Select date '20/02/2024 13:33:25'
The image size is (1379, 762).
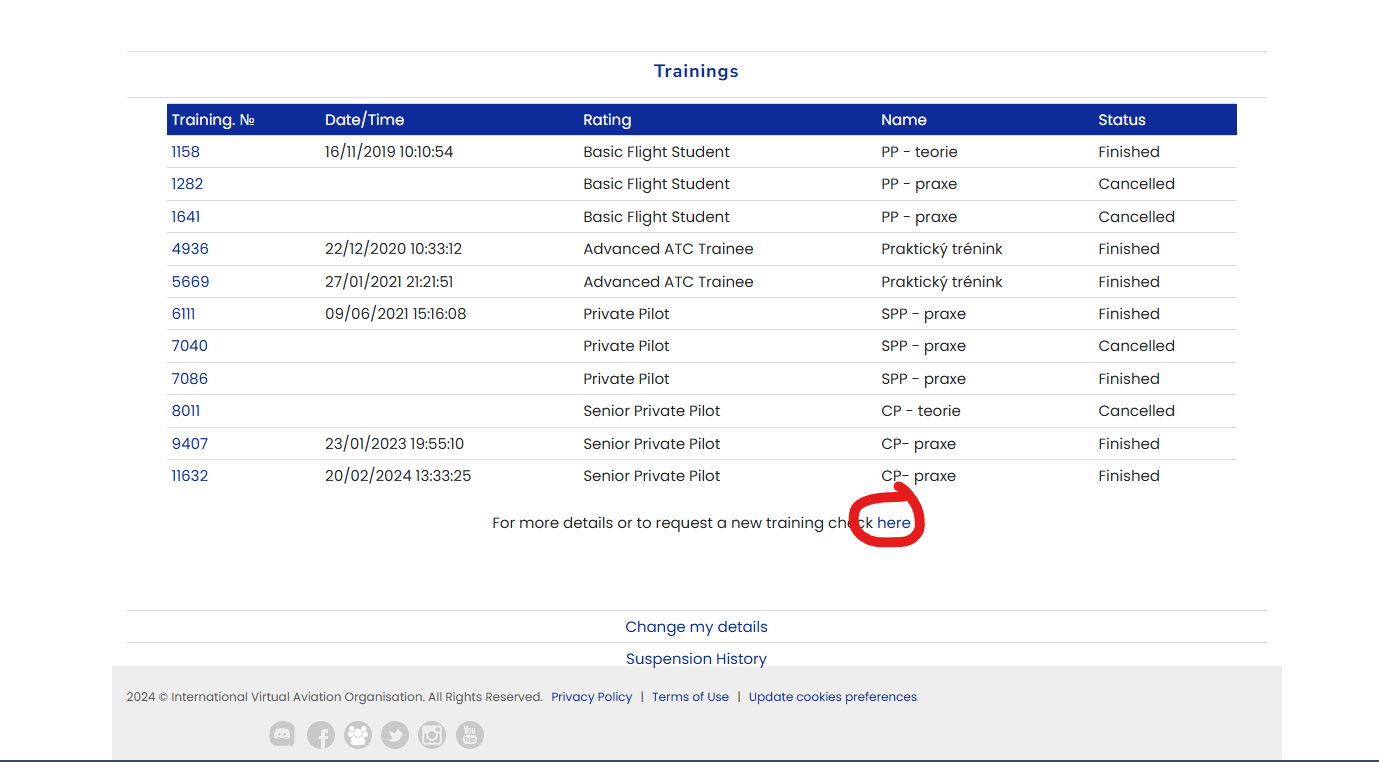pyautogui.click(x=398, y=476)
